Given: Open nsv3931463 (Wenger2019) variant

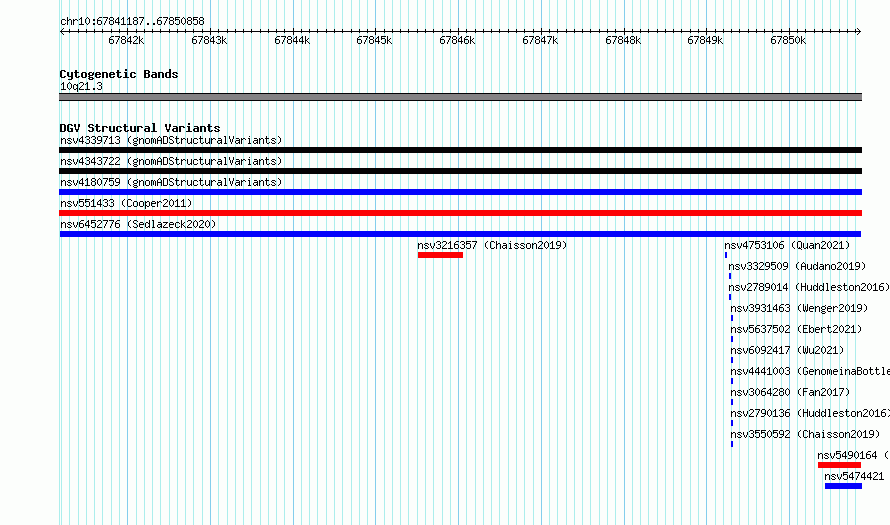Looking at the screenshot, I should click(799, 308).
